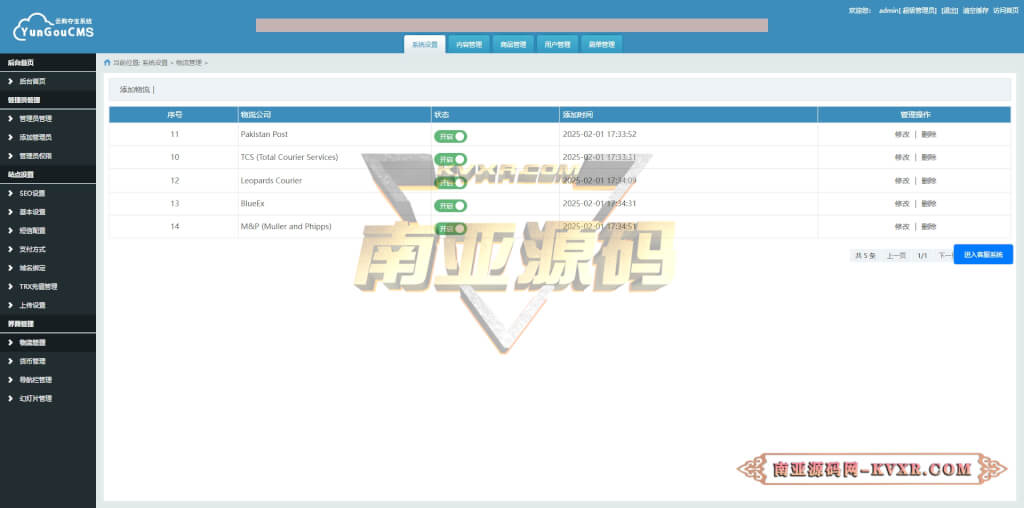
Task: Open 域名绑定 in the sidebar
Action: (x=48, y=268)
